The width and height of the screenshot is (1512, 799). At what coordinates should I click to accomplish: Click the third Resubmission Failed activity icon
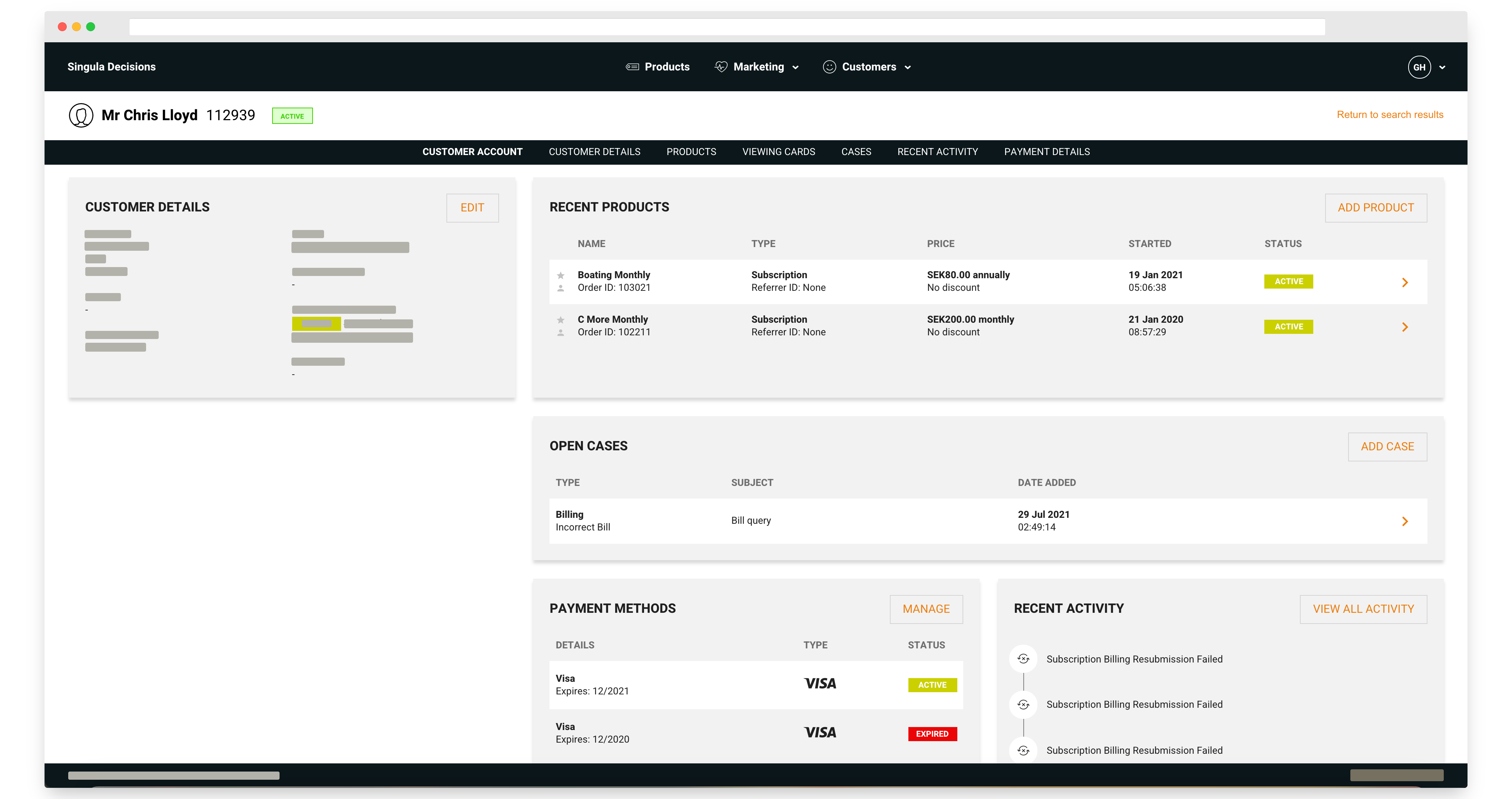[x=1023, y=750]
